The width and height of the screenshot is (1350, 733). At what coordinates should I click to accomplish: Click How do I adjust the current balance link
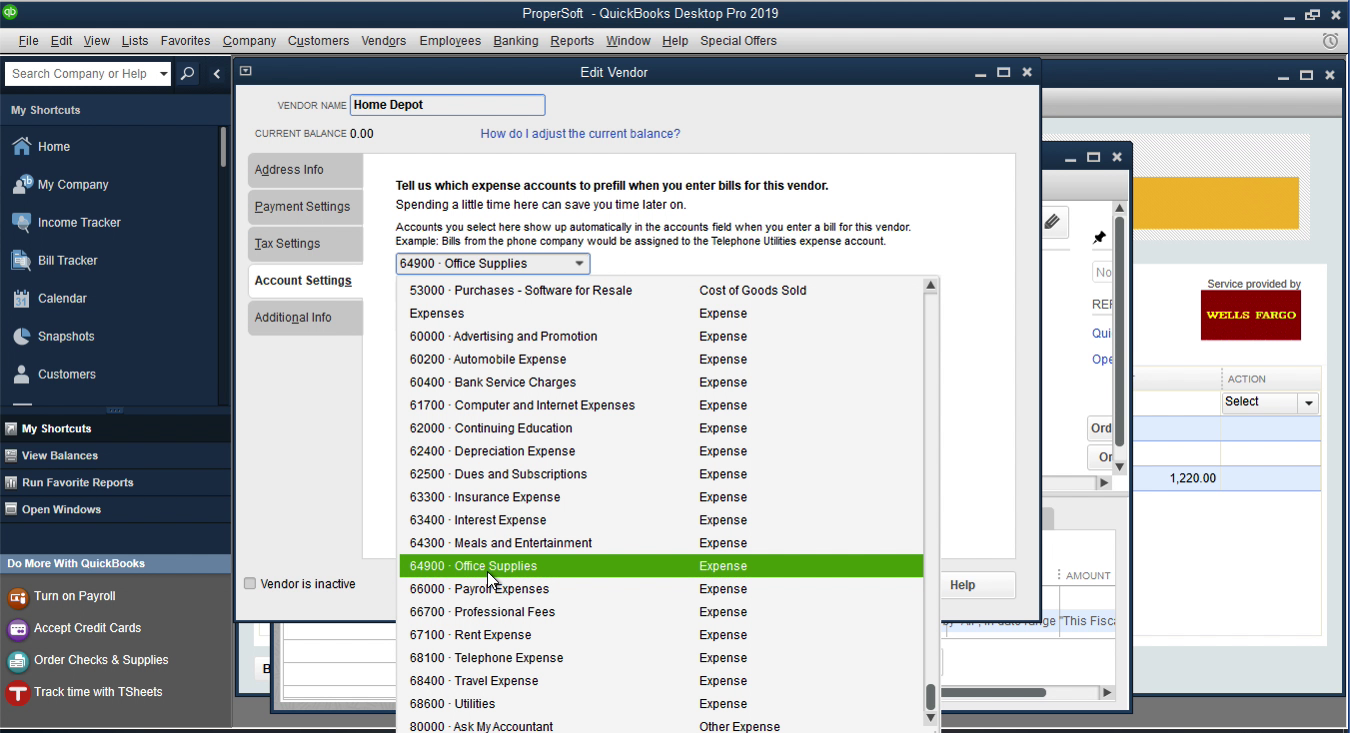click(580, 134)
